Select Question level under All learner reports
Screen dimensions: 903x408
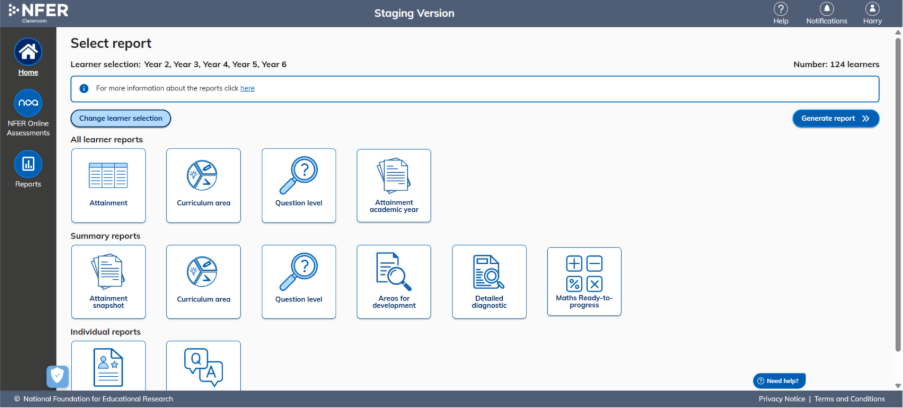click(x=299, y=186)
